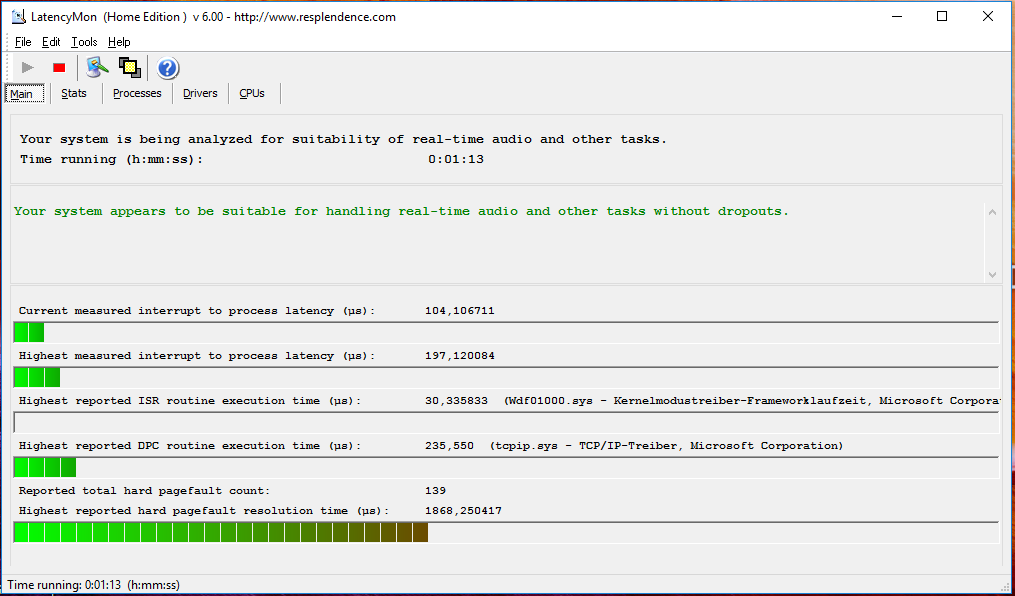This screenshot has height=596, width=1015.
Task: Click 'Highest reported DPC routine execution time' label
Action: tap(190, 446)
